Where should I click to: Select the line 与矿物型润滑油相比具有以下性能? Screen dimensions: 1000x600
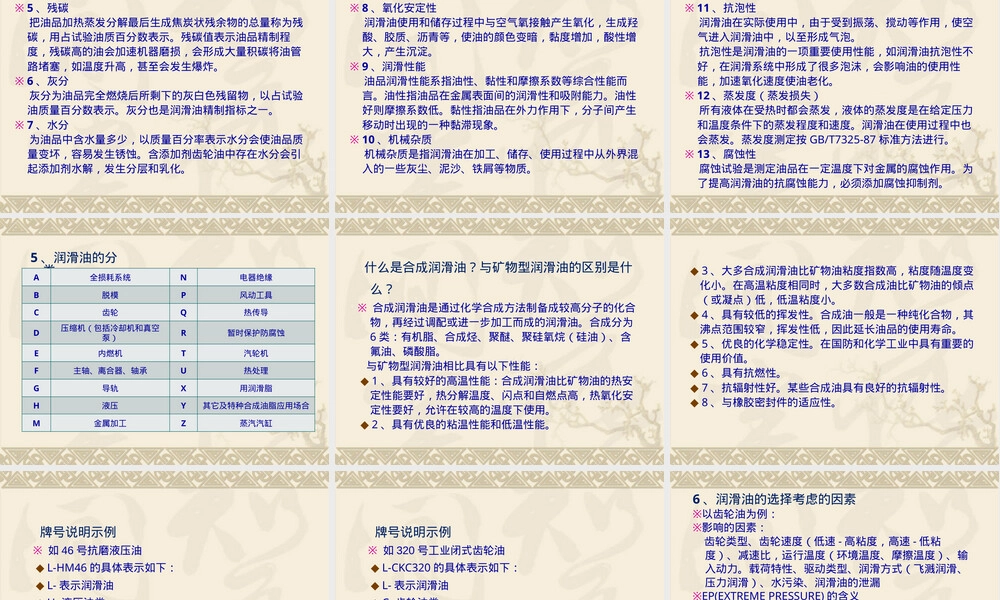tap(453, 366)
